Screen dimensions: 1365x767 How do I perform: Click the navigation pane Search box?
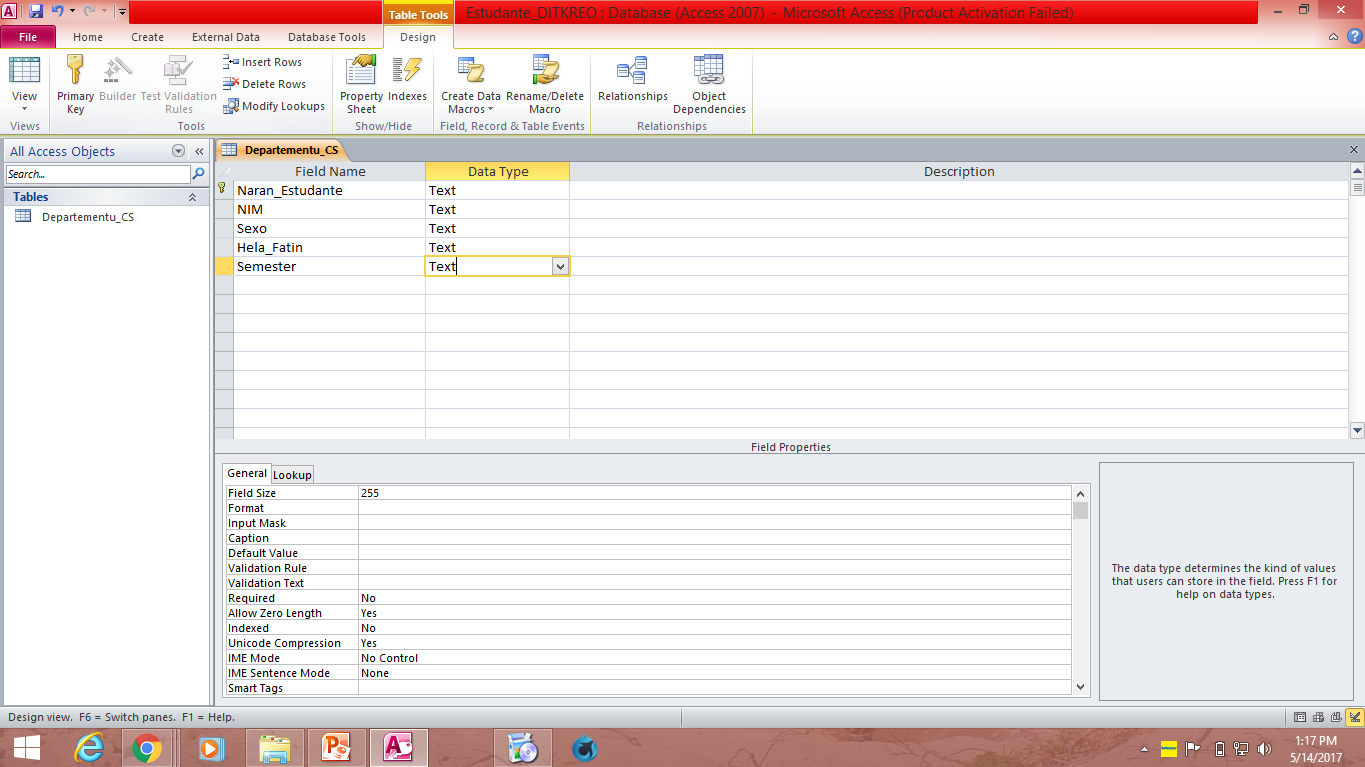[x=98, y=174]
